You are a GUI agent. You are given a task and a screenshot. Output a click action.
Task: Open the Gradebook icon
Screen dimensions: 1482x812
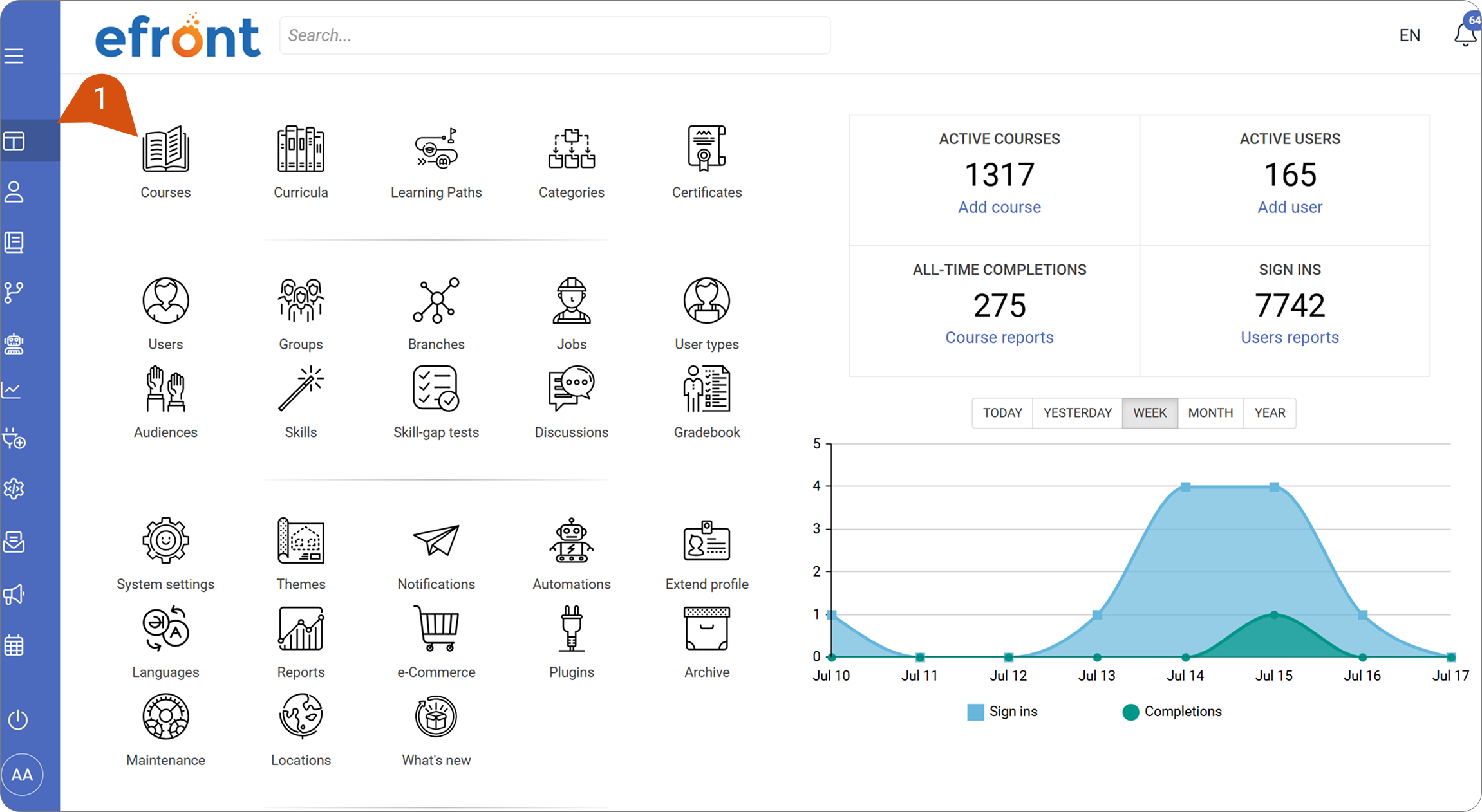tap(706, 389)
